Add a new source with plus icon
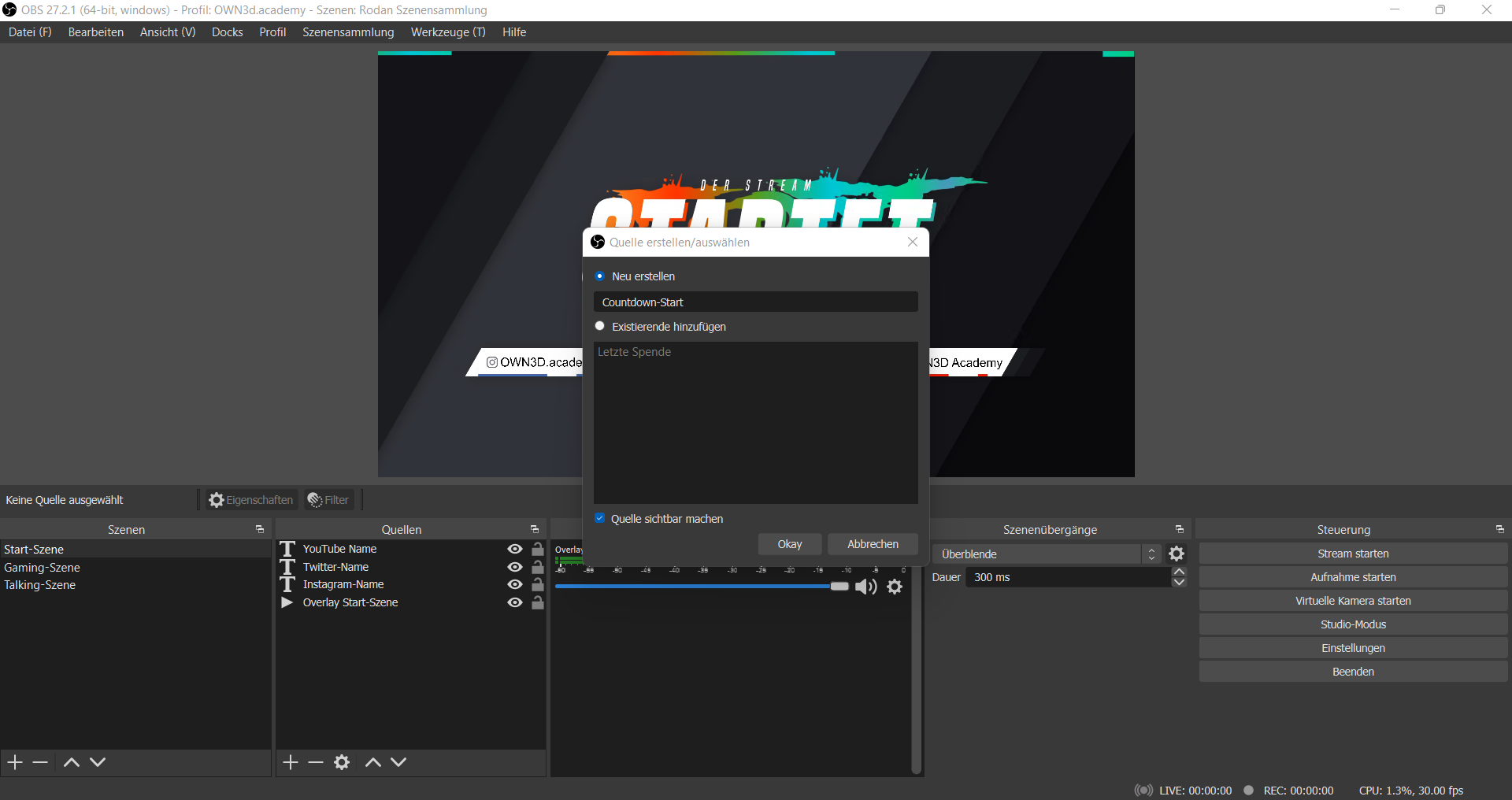 [291, 762]
